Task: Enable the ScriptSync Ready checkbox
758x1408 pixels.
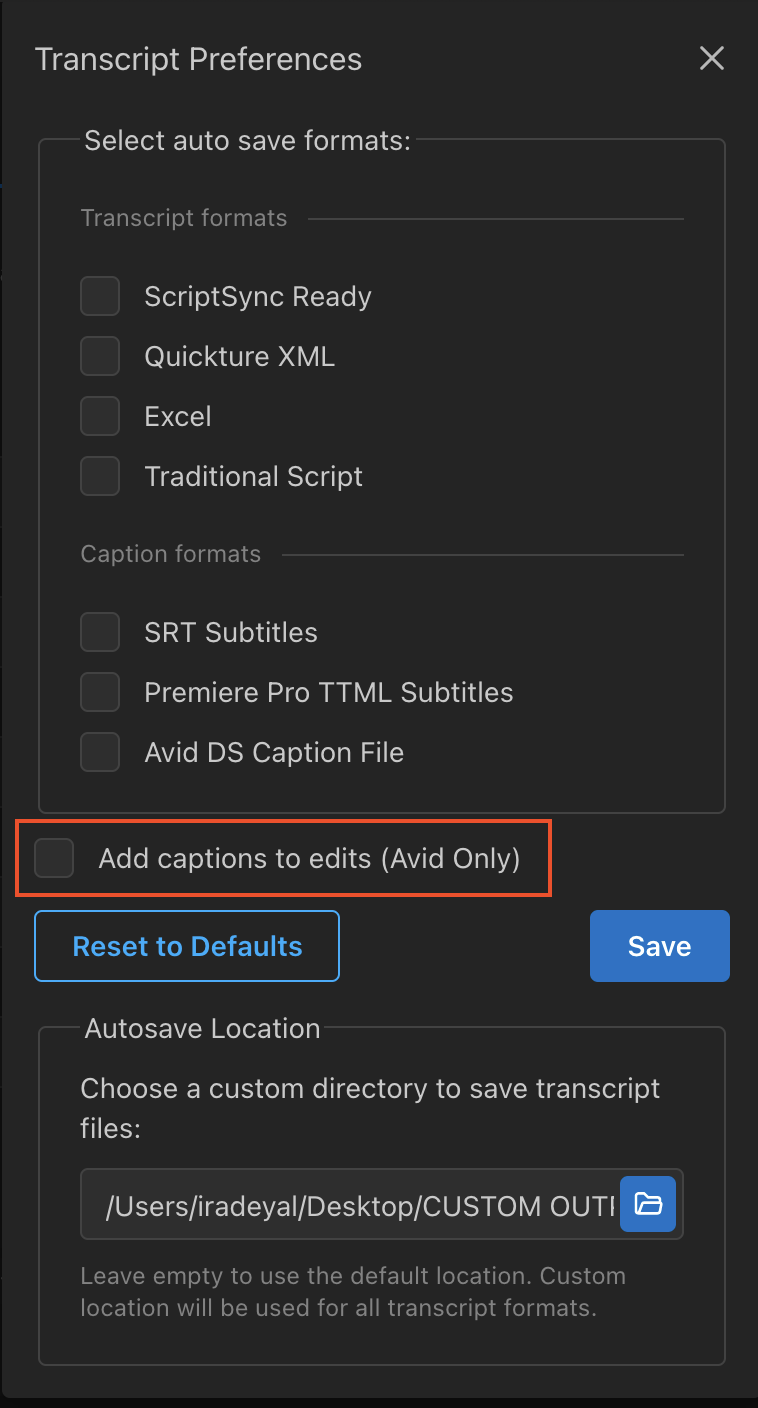Action: pos(100,297)
